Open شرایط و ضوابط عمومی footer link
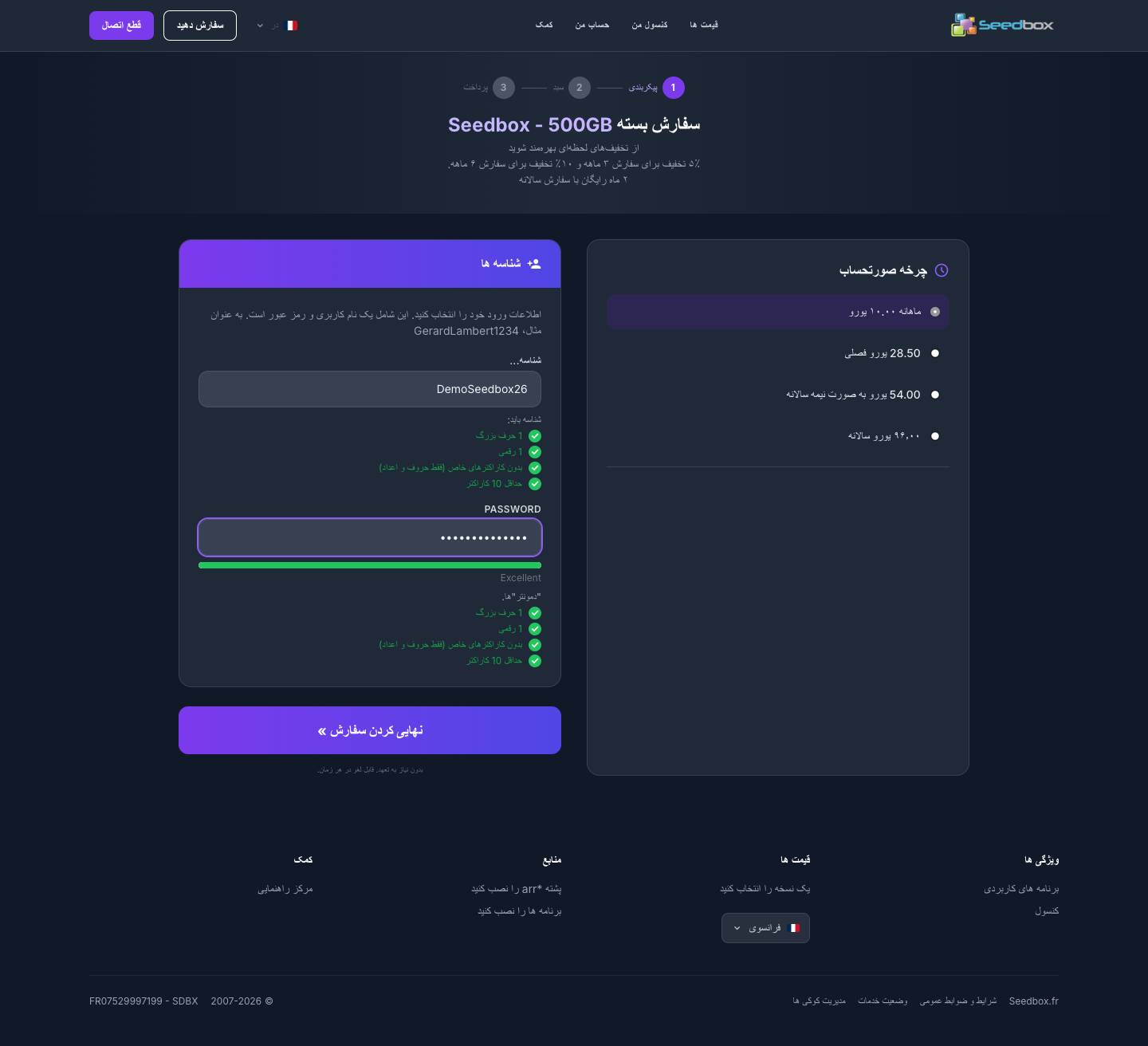Viewport: 1148px width, 1046px height. tap(958, 1001)
